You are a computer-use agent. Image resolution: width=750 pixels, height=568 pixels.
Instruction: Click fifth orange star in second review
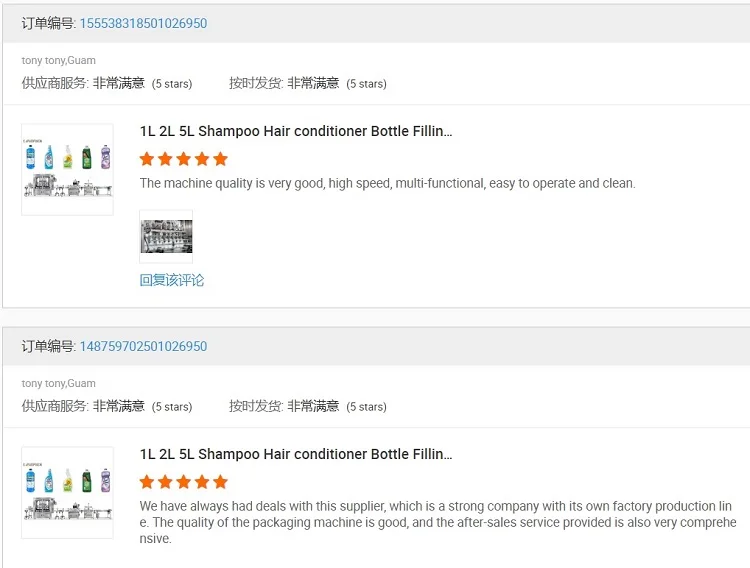pyautogui.click(x=221, y=482)
